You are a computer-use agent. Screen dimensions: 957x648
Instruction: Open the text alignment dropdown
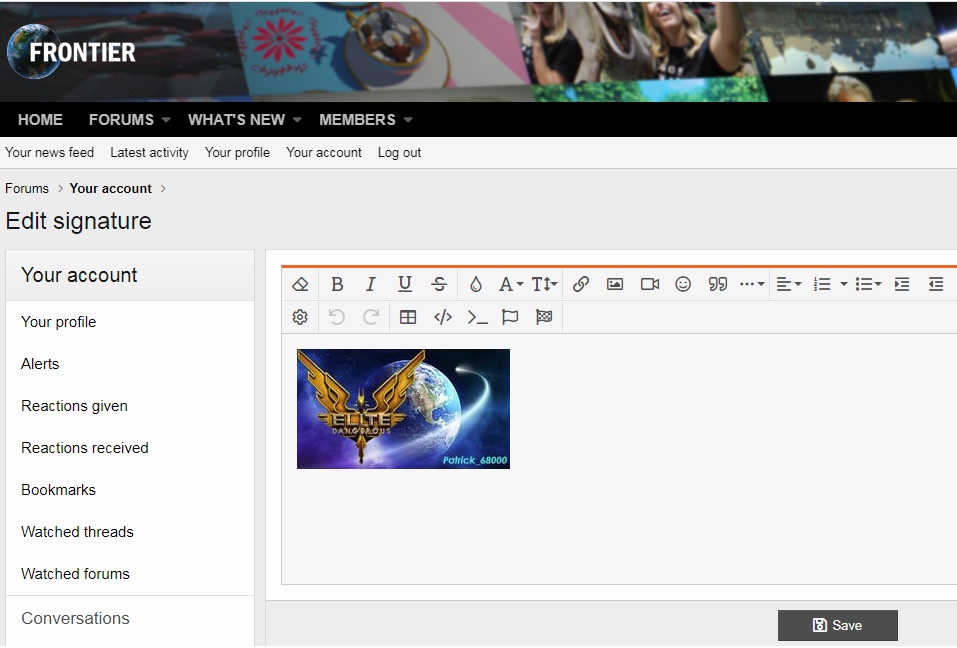(789, 284)
